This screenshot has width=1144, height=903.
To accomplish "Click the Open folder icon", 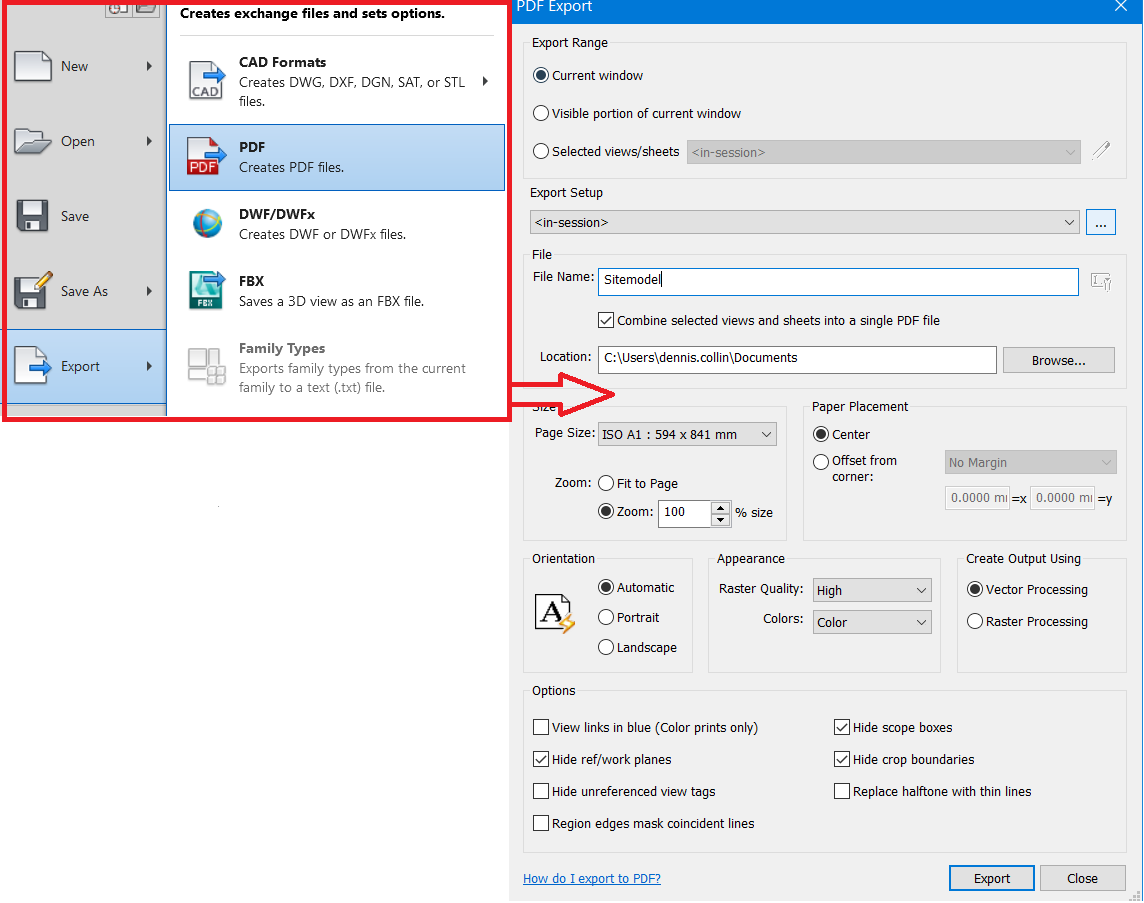I will 32,141.
